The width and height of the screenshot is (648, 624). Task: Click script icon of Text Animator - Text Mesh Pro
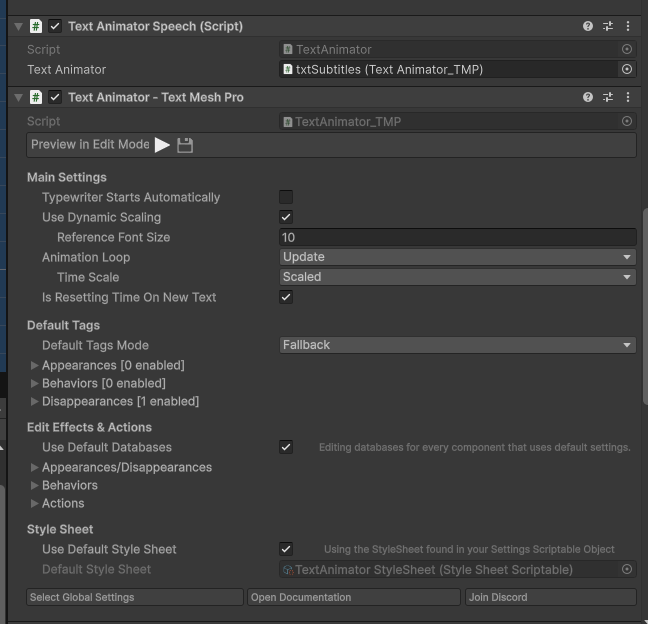point(36,98)
